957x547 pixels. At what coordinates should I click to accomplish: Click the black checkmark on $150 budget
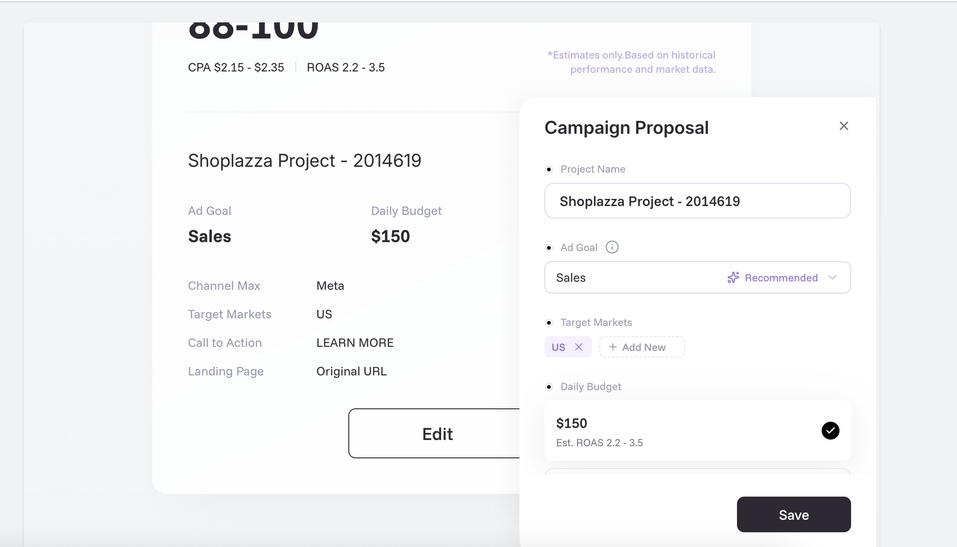pos(830,430)
